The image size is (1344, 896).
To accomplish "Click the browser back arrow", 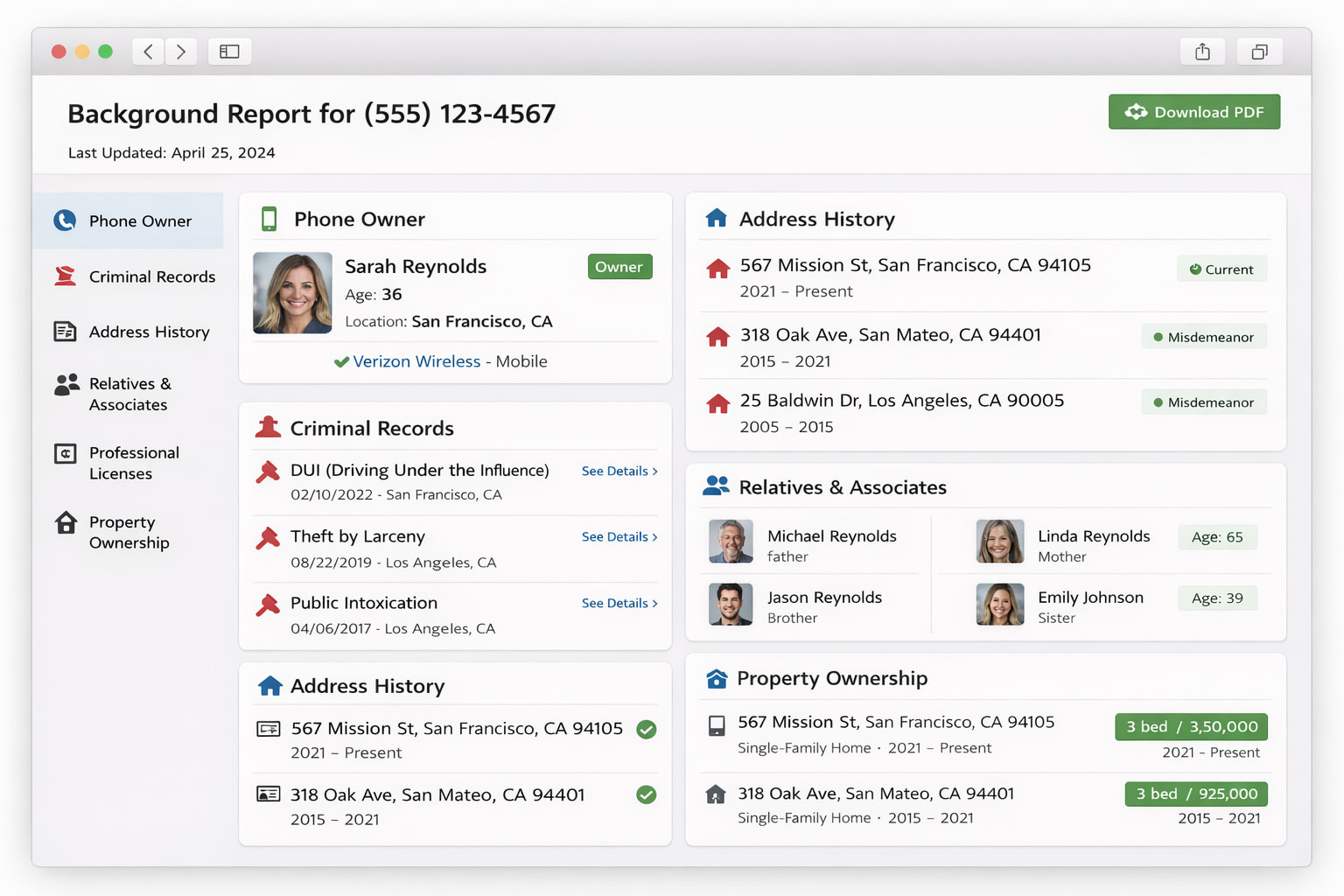I will pyautogui.click(x=148, y=52).
